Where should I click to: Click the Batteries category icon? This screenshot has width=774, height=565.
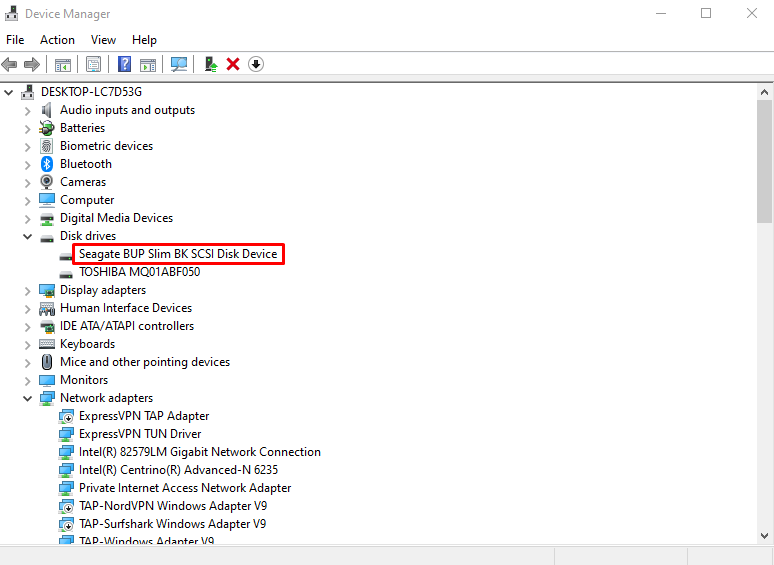pyautogui.click(x=47, y=128)
